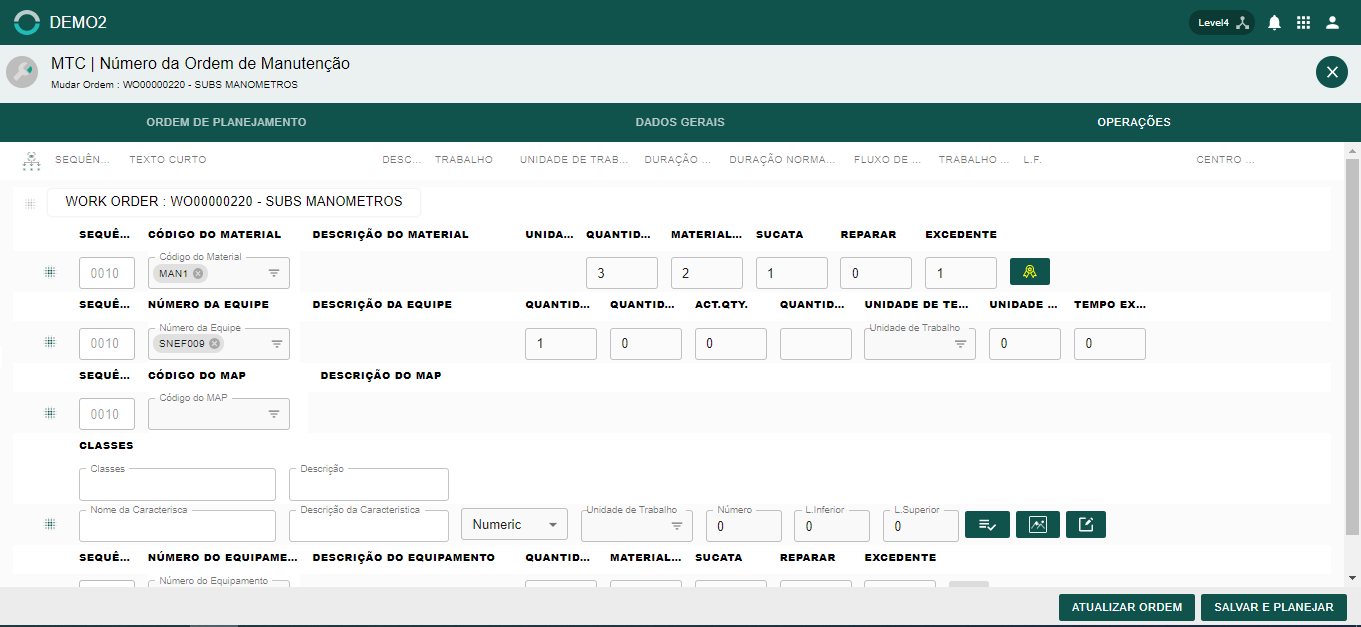This screenshot has height=627, width=1361.
Task: Open the Código do Material filter dropdown
Action: pyautogui.click(x=274, y=273)
